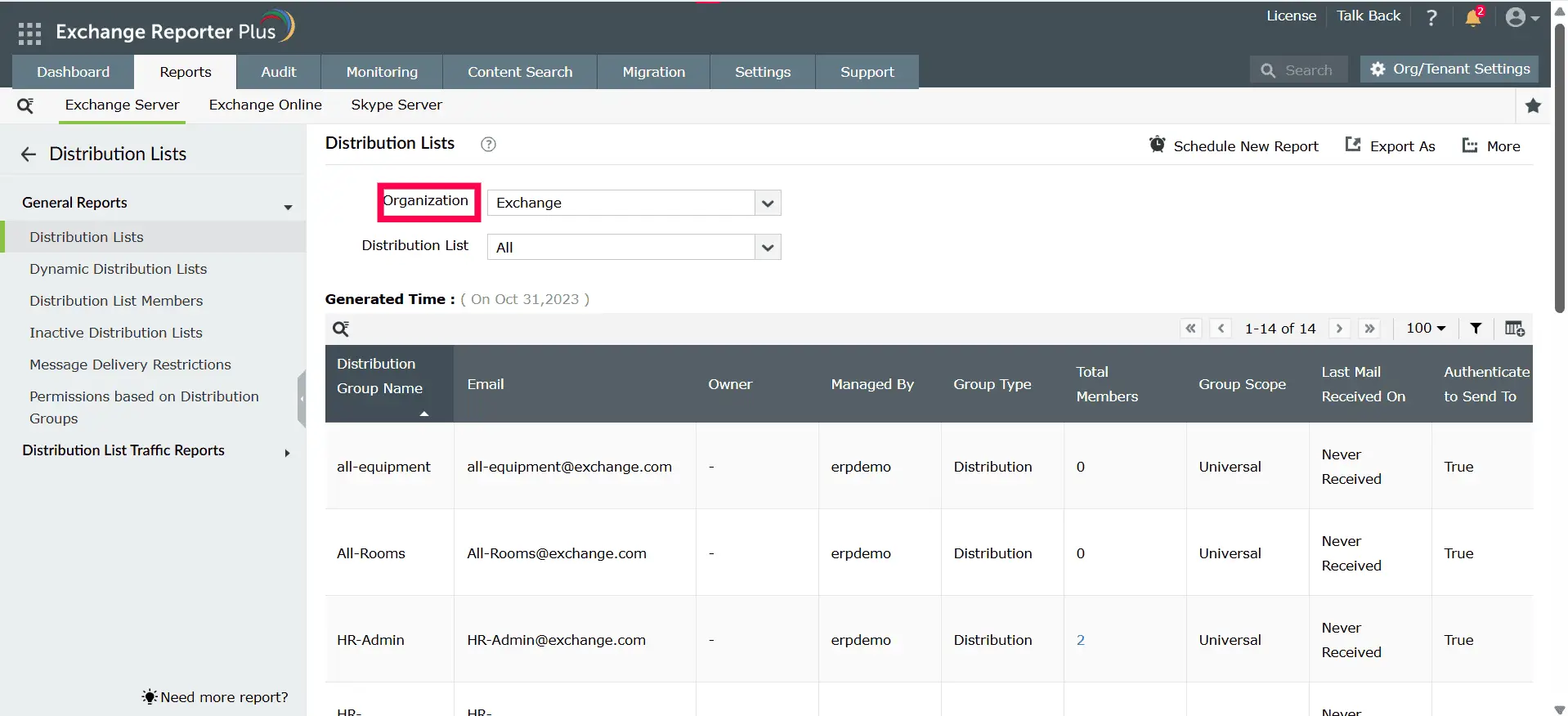Open the apps grid launcher icon
This screenshot has width=1568, height=716.
[29, 33]
